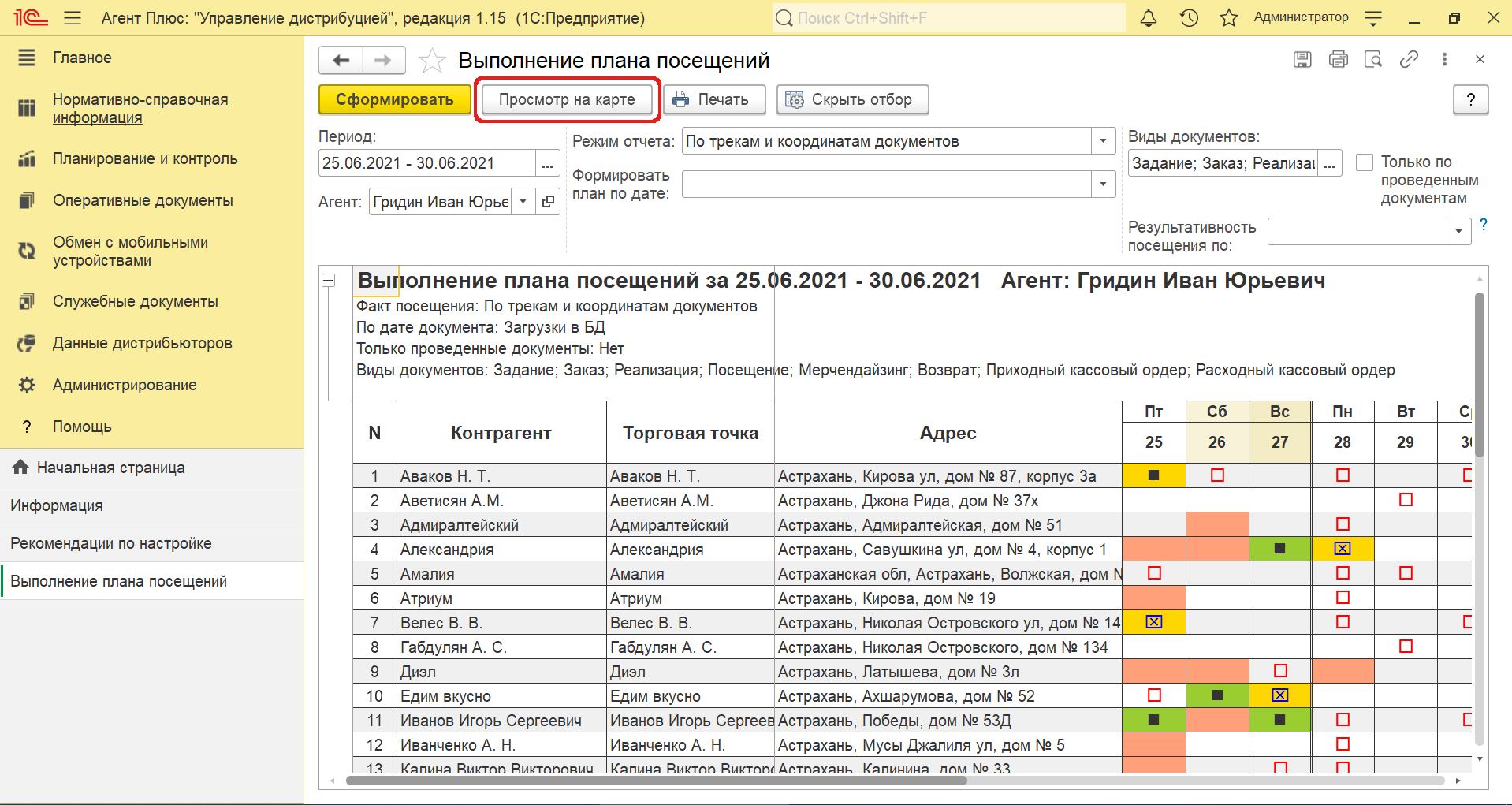Expand Формировать план по дате dropdown
The width and height of the screenshot is (1512, 805).
[x=1103, y=184]
